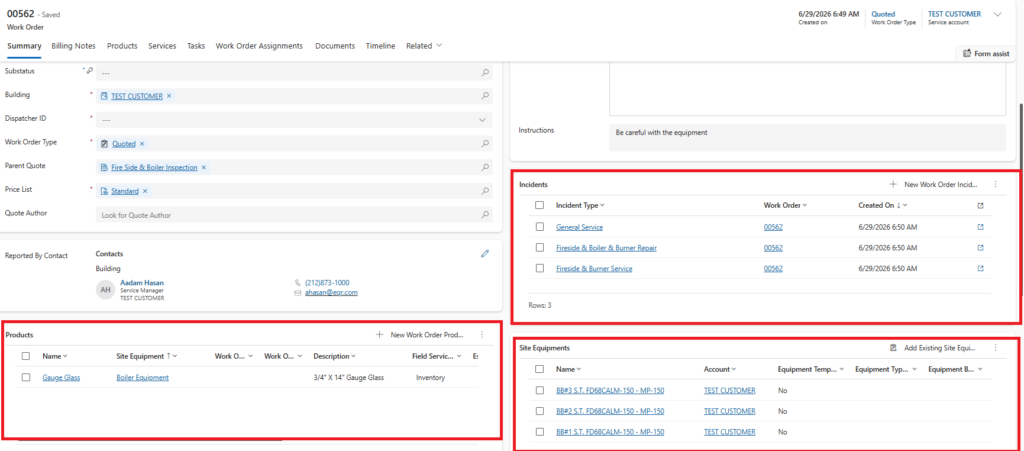Click Products grid horizontal scrollbar
The image size is (1024, 451).
pos(150,441)
